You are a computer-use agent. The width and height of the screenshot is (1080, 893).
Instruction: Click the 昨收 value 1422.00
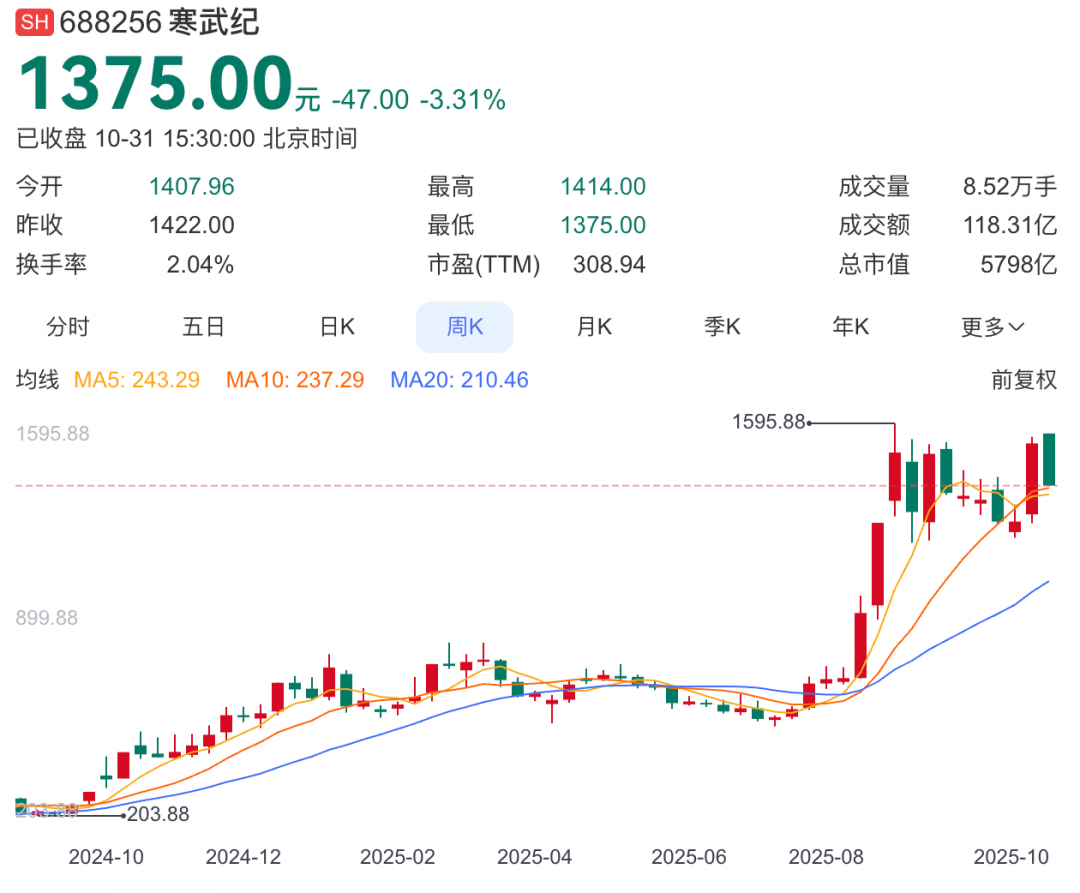click(191, 225)
